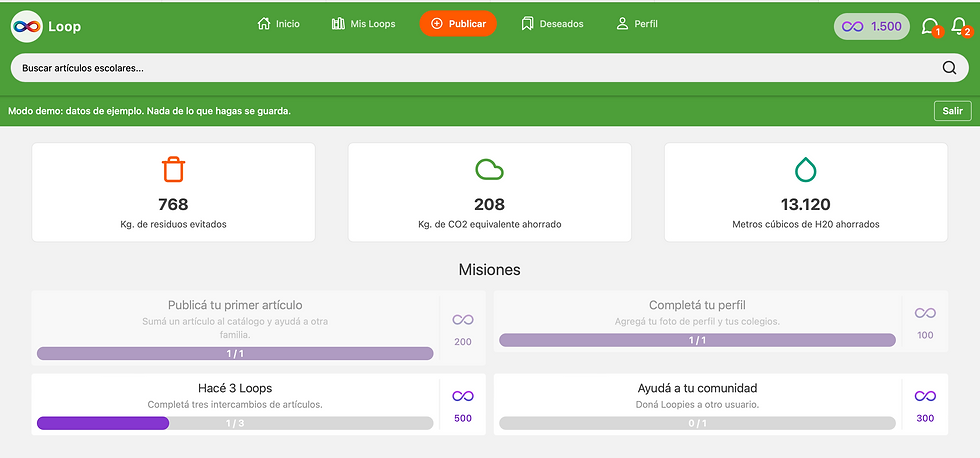Click Doná Loopies a otro usuario description
The image size is (980, 458).
point(698,404)
